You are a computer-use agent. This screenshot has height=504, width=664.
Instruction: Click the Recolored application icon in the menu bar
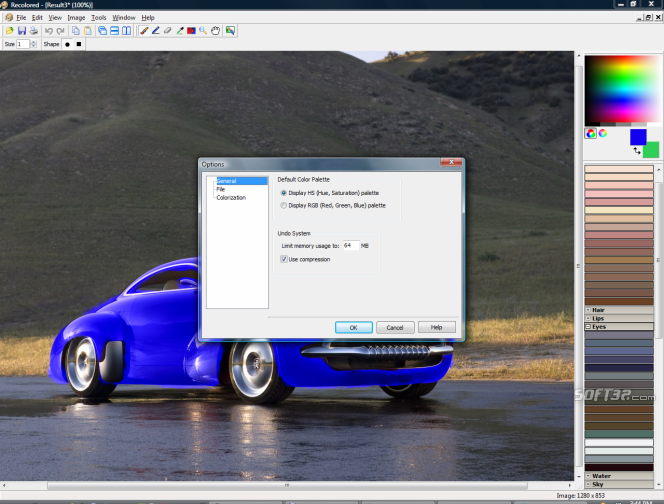[x=8, y=17]
